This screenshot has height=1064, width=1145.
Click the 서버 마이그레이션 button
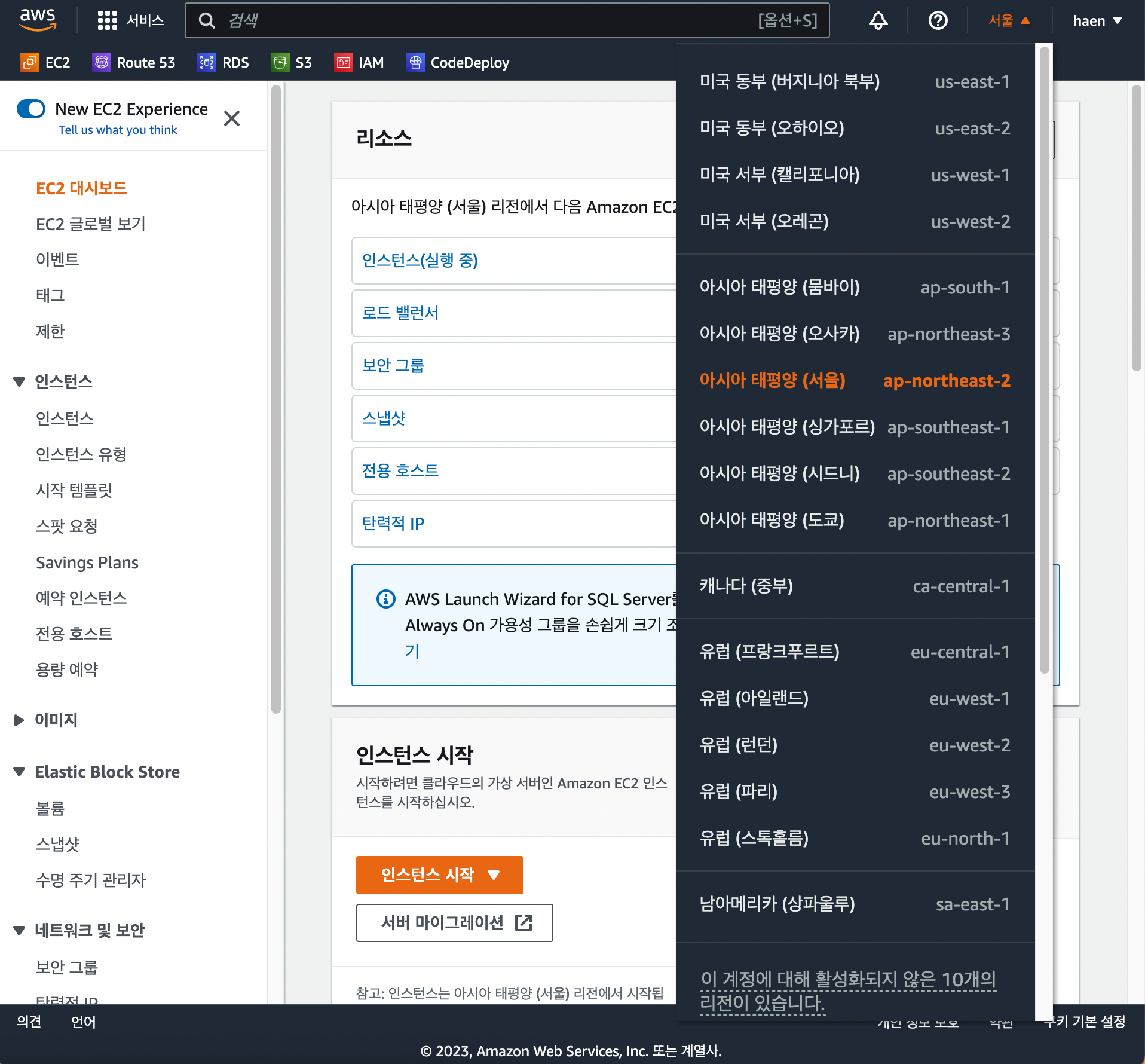click(x=454, y=923)
